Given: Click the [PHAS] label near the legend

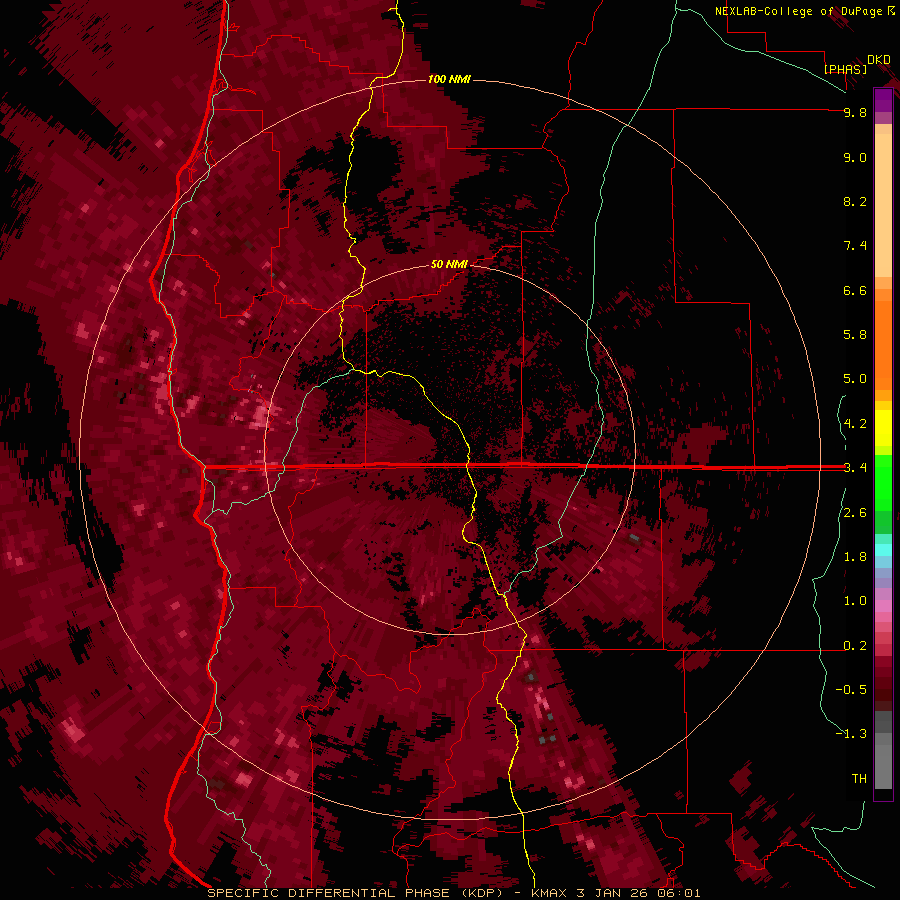Looking at the screenshot, I should pyautogui.click(x=845, y=69).
